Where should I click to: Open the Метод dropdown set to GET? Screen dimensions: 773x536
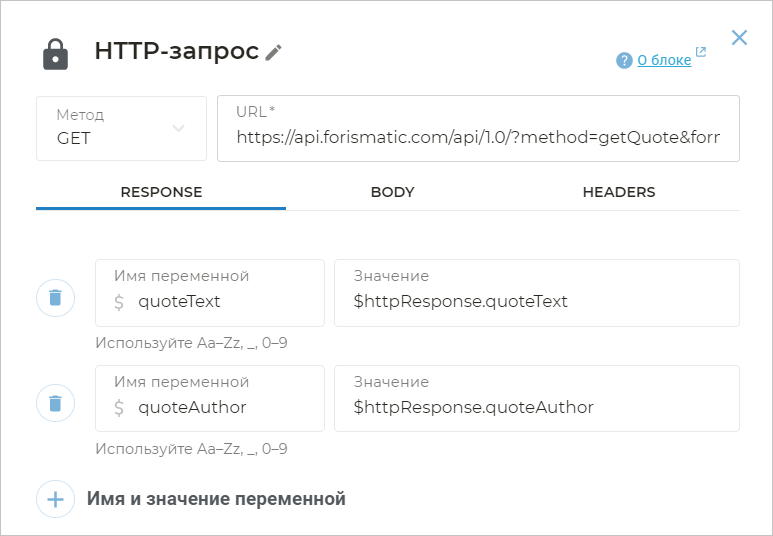pos(120,128)
